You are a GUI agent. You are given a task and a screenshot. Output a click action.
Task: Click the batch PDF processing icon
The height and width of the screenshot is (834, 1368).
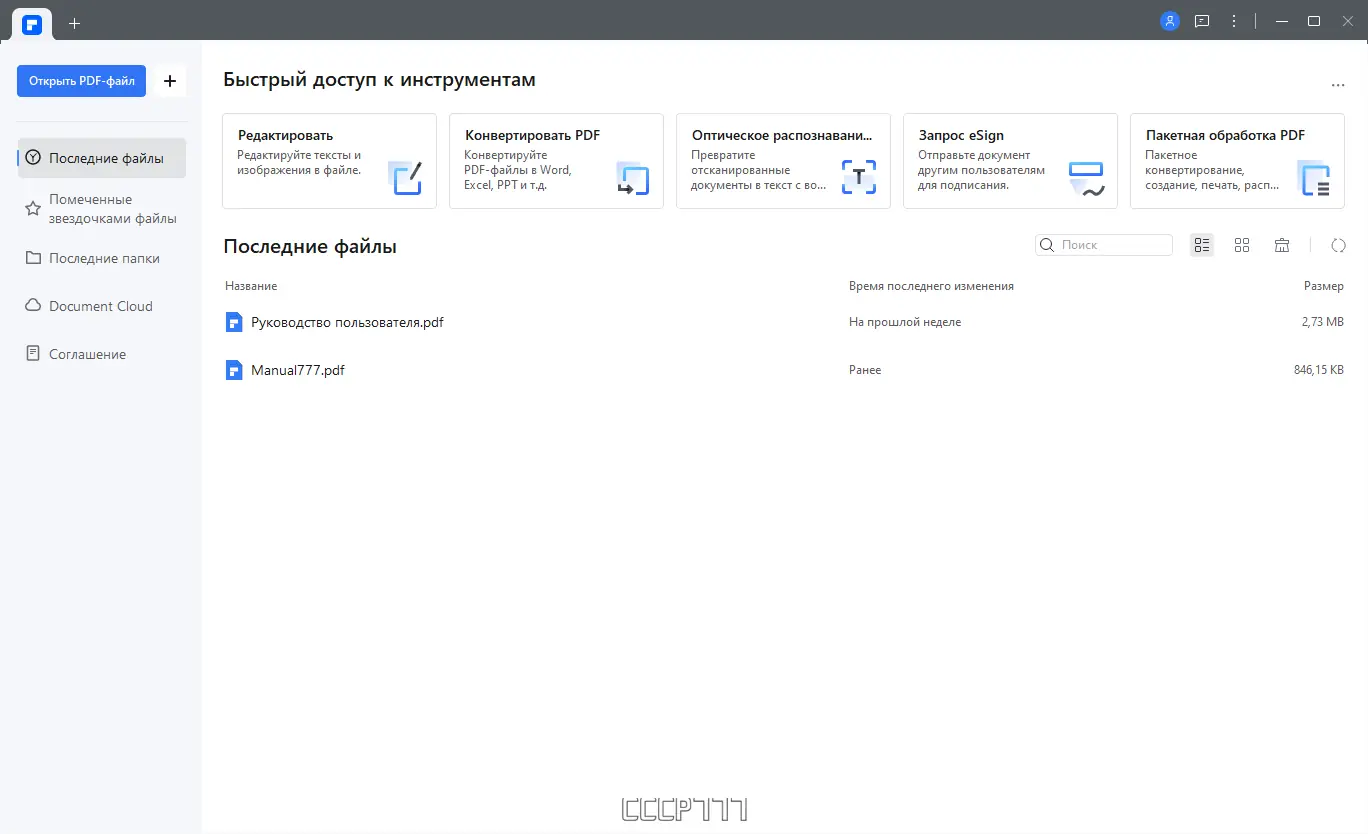coord(1313,177)
